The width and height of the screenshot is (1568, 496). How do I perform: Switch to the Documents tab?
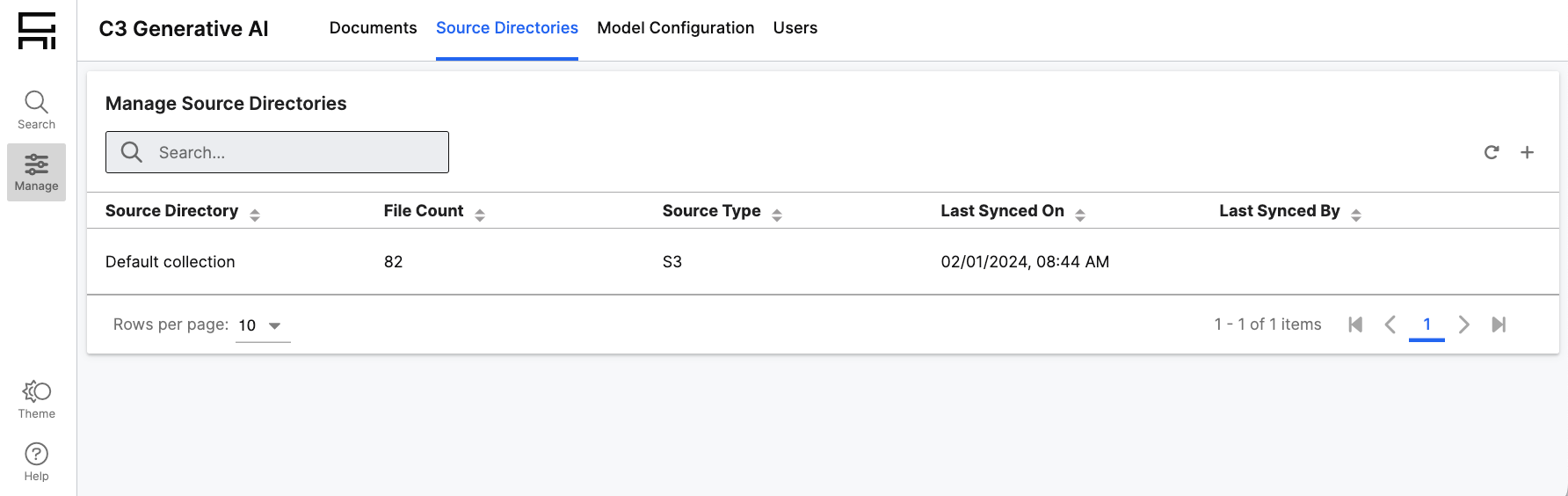373,28
